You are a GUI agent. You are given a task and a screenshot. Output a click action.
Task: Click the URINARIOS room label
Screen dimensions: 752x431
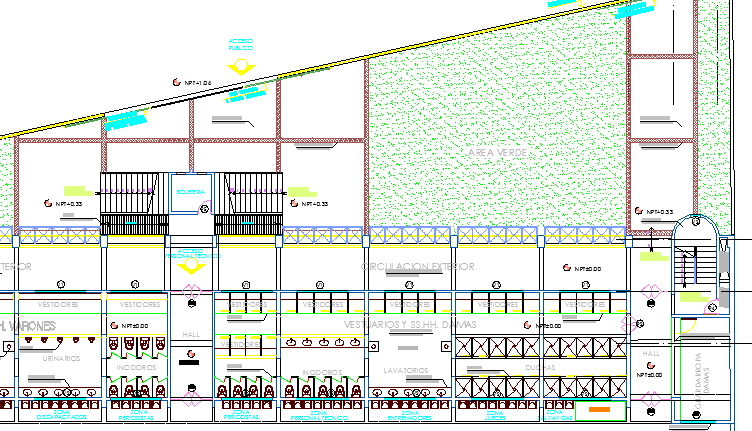pos(60,358)
